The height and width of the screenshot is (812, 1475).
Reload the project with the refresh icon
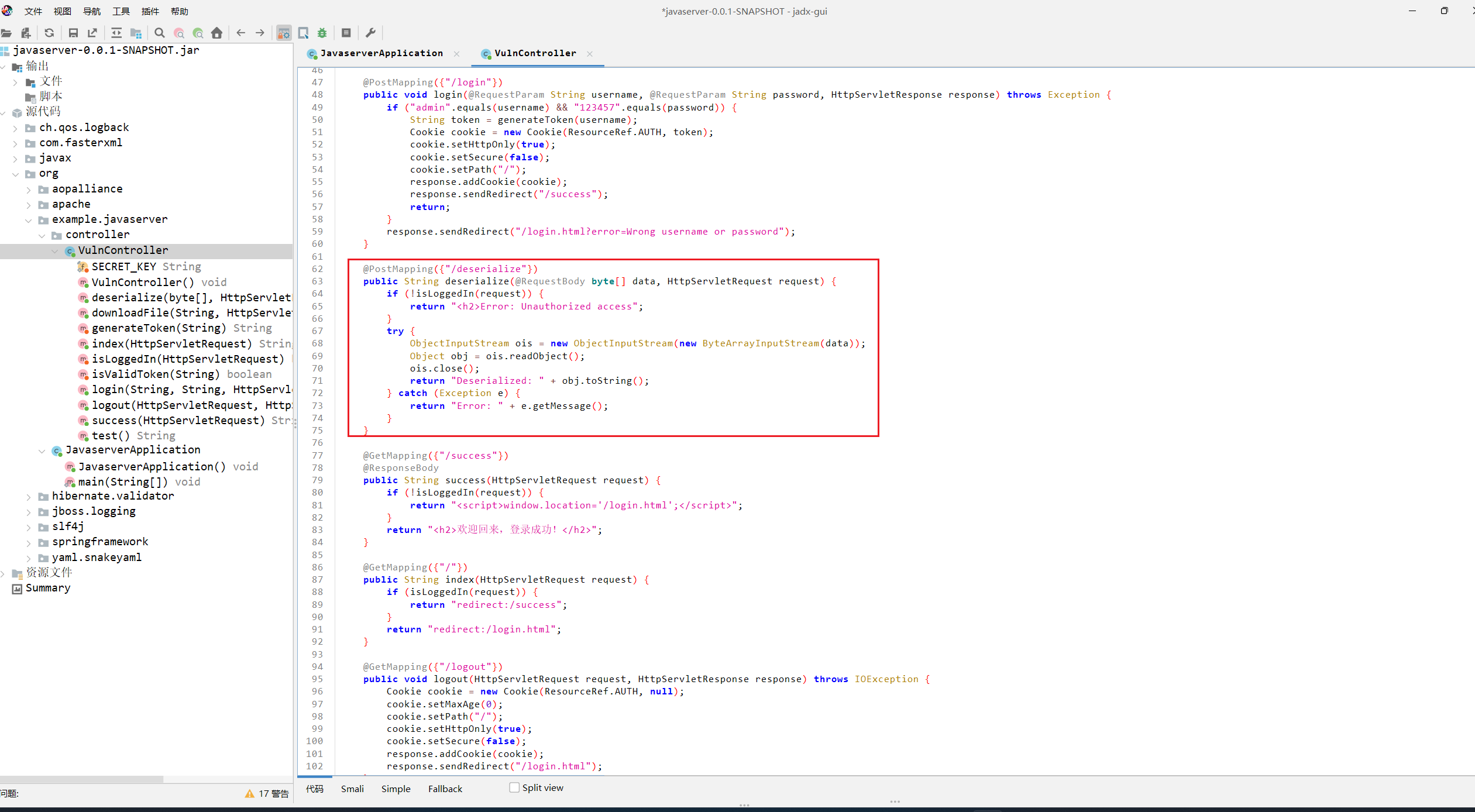[49, 33]
